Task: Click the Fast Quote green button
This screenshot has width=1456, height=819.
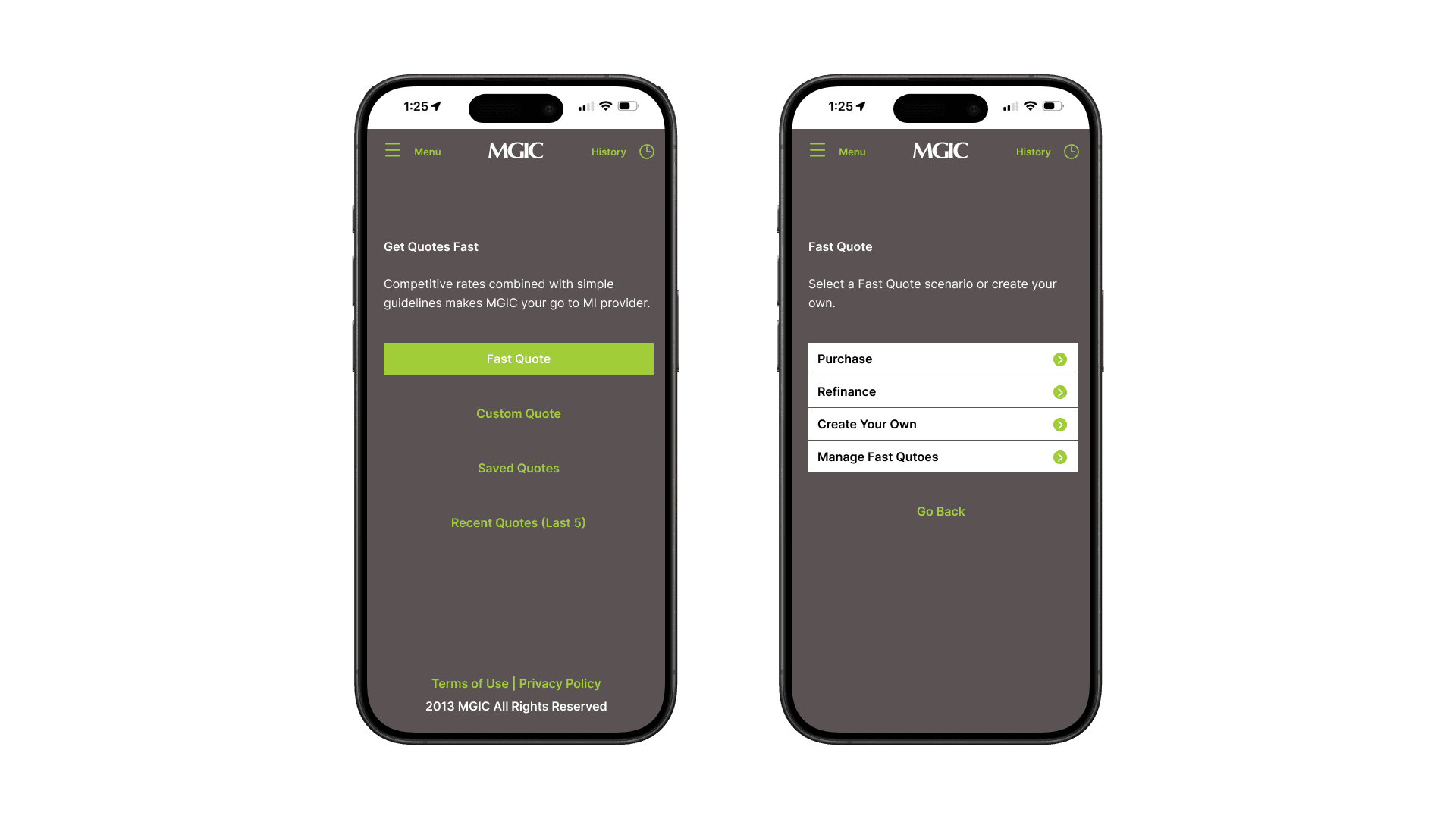Action: click(x=518, y=358)
